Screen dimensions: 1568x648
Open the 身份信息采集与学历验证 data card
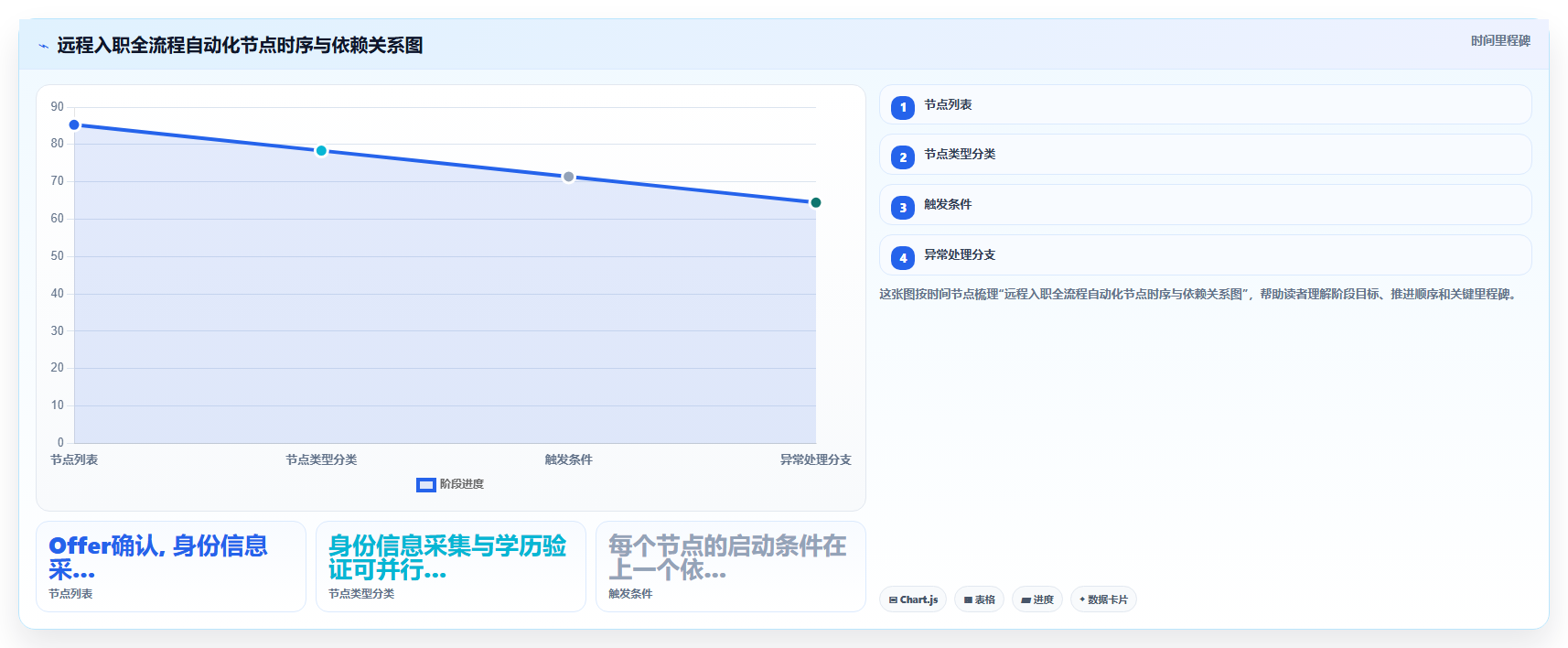point(451,567)
